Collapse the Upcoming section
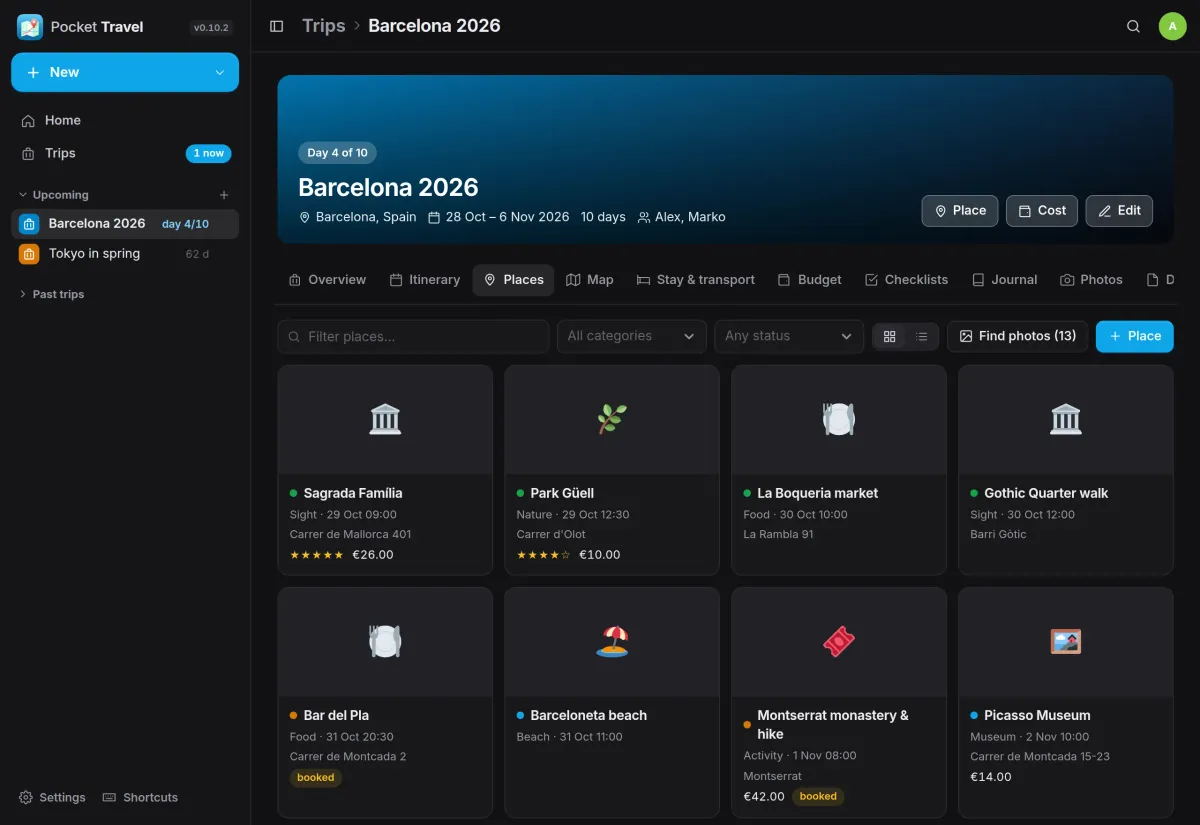 point(54,195)
